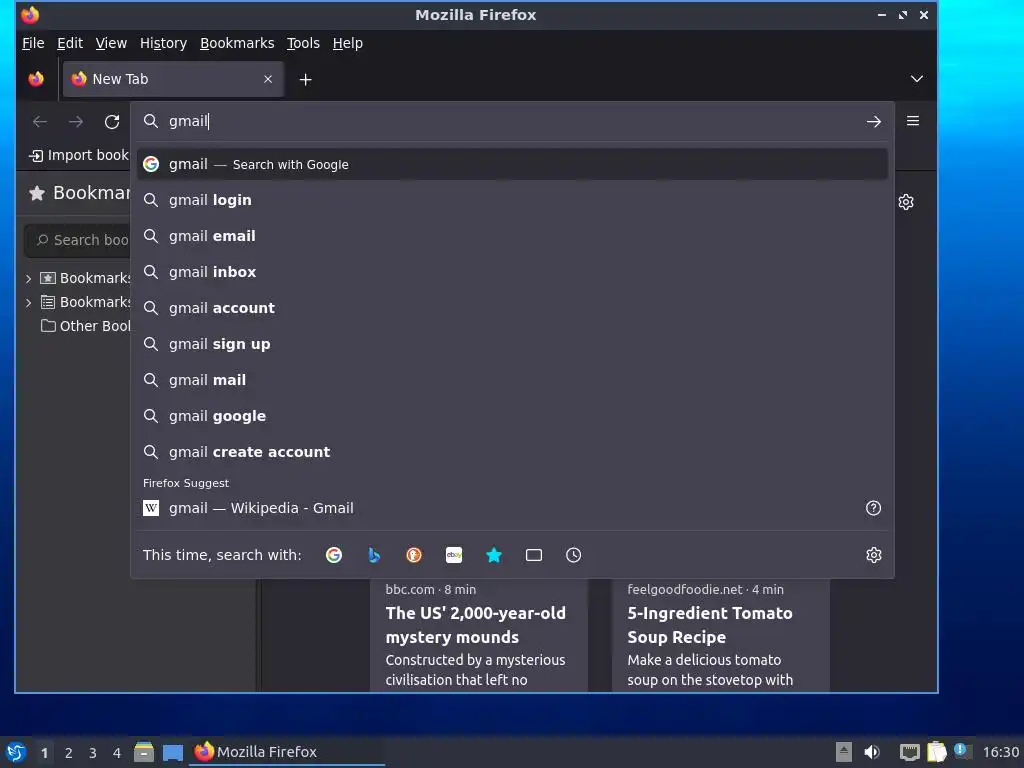Open the Bookmarks menu
The width and height of the screenshot is (1024, 768).
(x=237, y=43)
